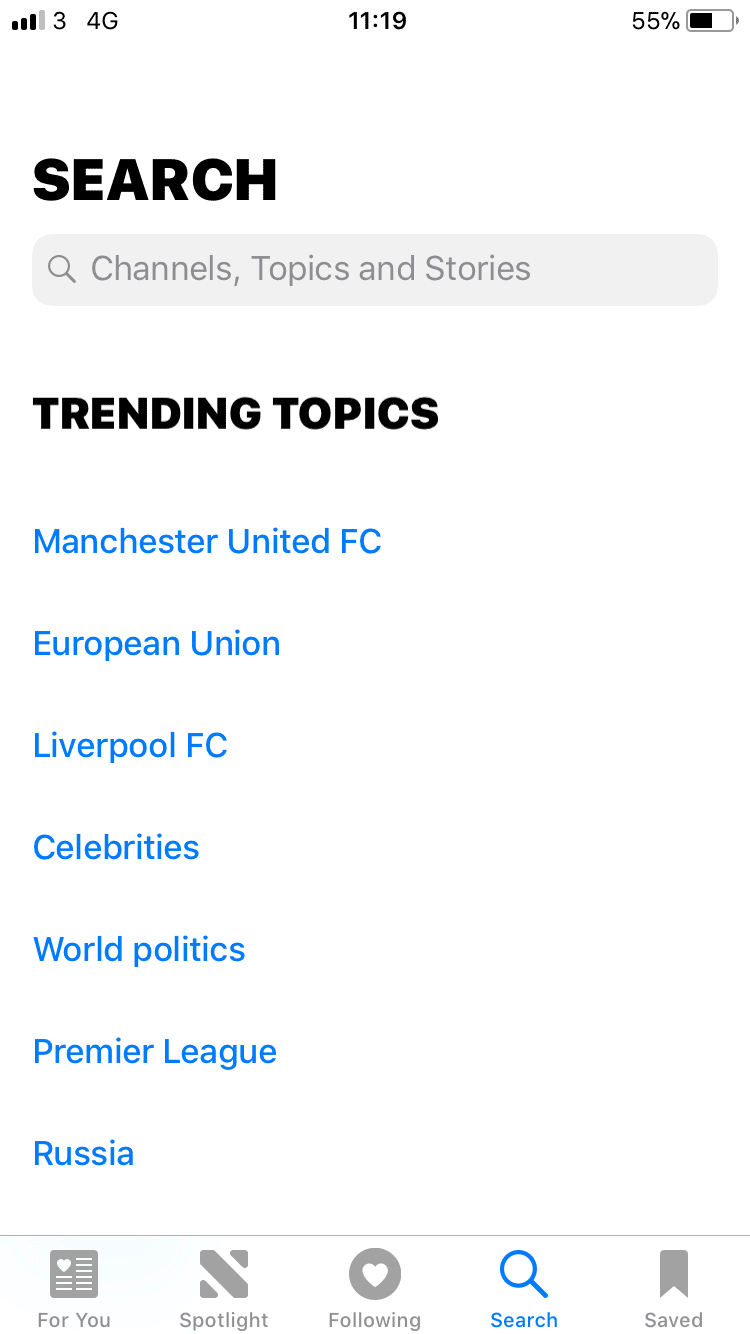
Task: Tap the battery icon in status bar
Action: pyautogui.click(x=711, y=21)
